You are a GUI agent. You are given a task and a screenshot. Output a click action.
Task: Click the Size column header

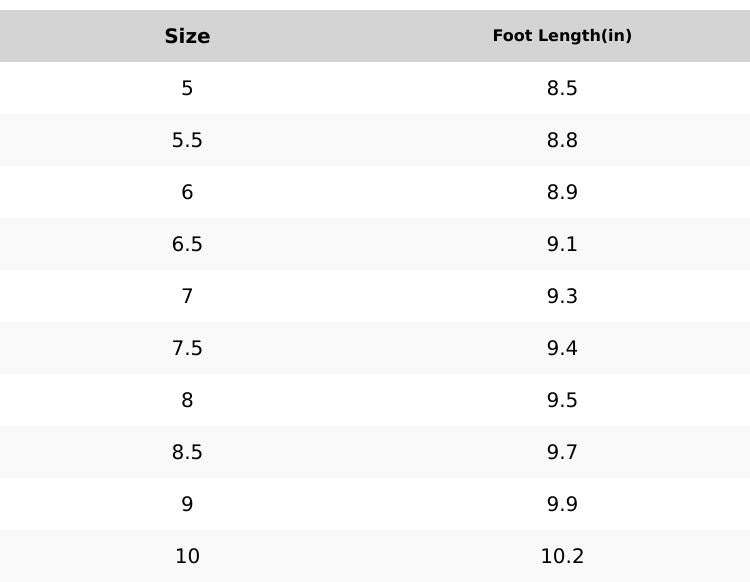click(x=187, y=36)
